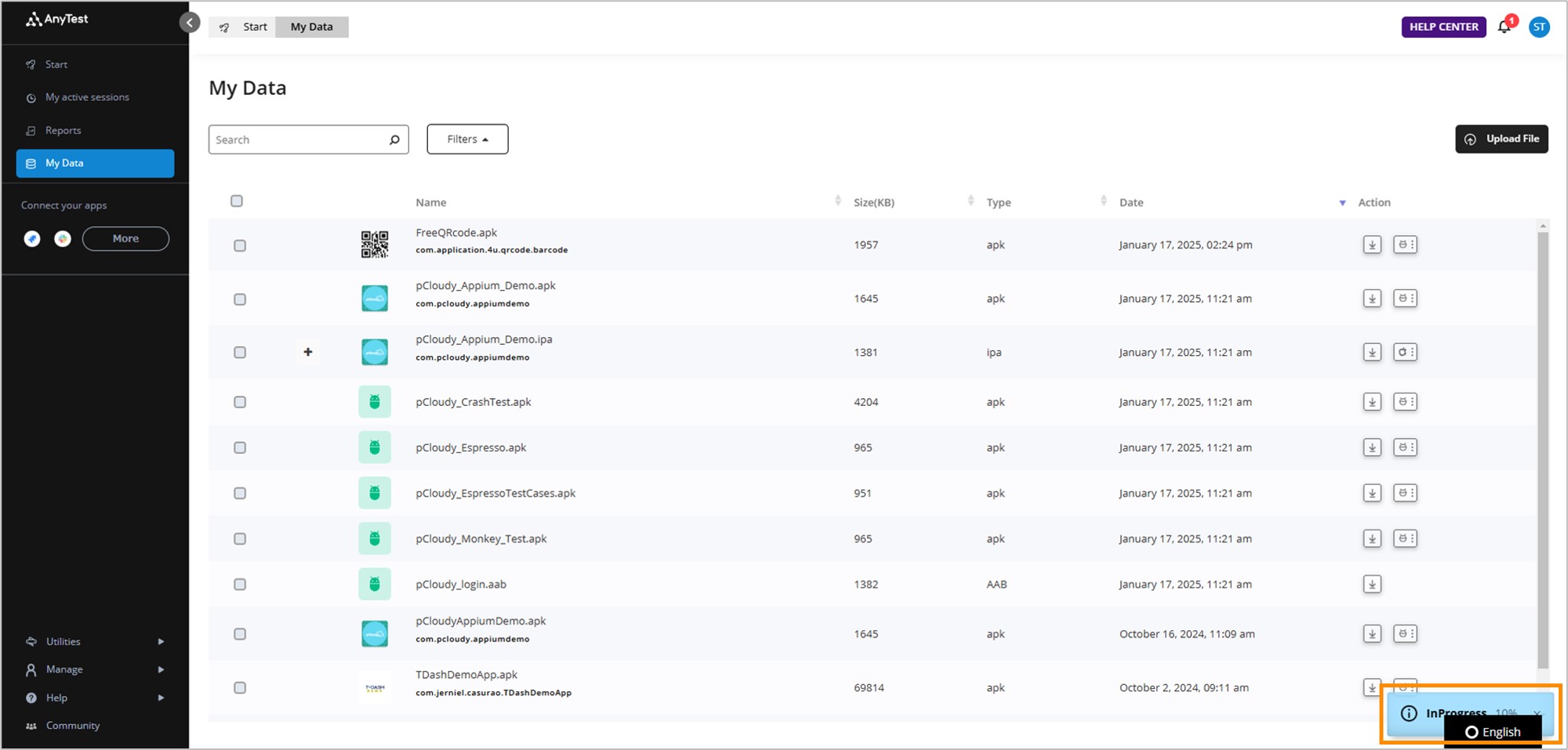The image size is (1568, 750).
Task: Click the Upload File button
Action: point(1501,139)
